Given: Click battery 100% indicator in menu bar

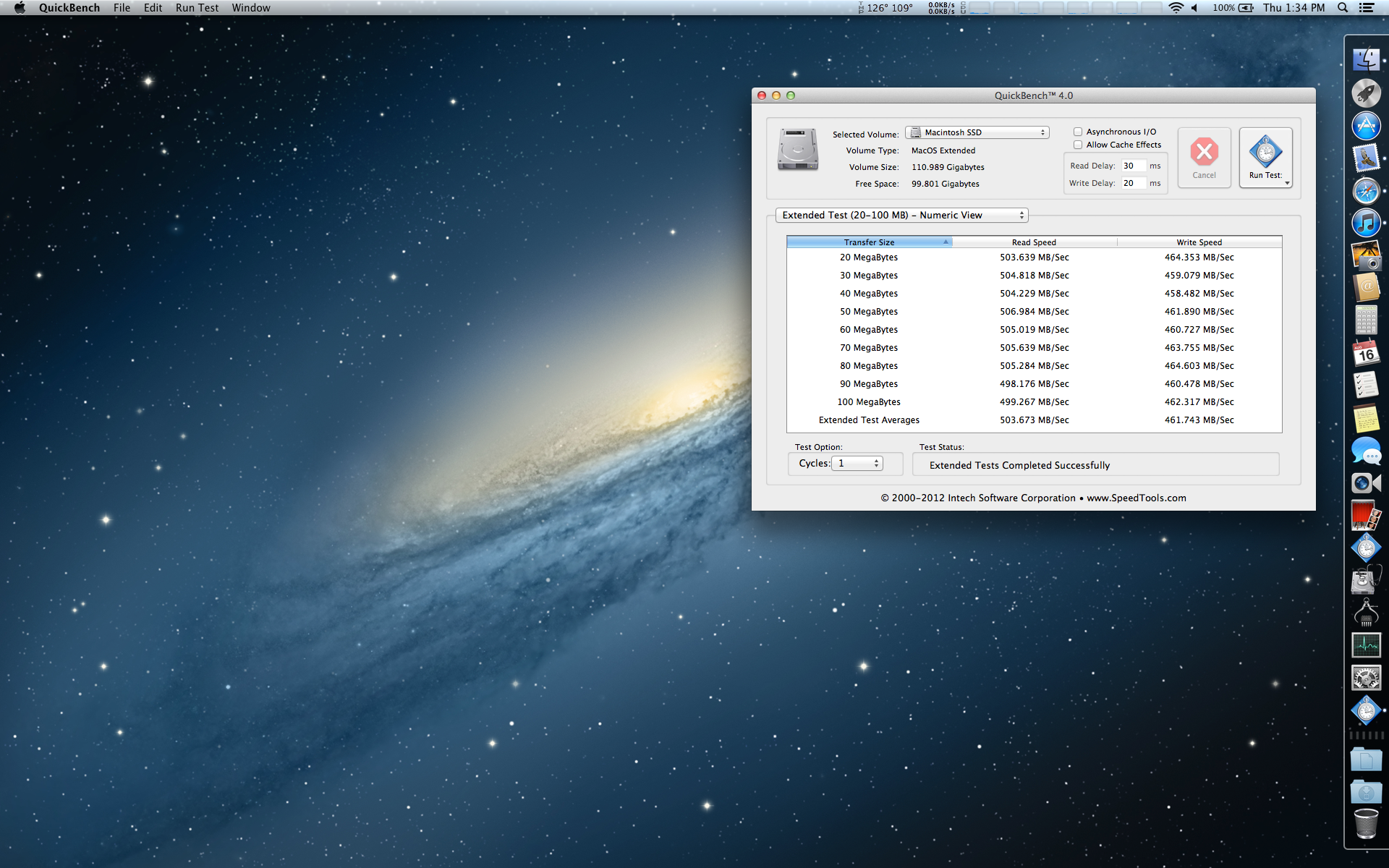Looking at the screenshot, I should point(1233,8).
